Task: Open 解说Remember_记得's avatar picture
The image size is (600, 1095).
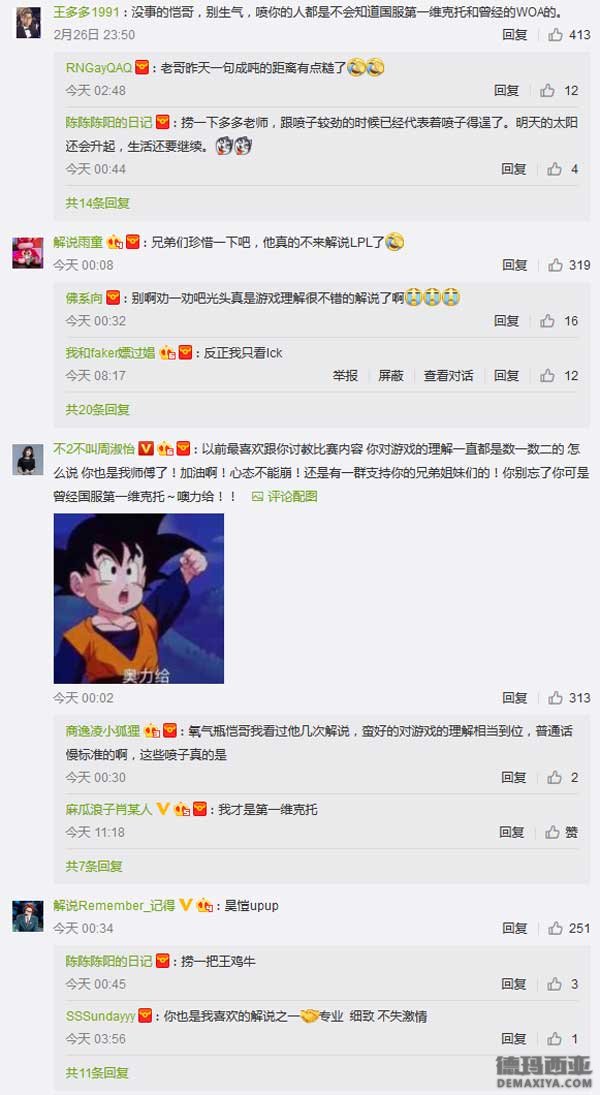Action: pos(28,916)
